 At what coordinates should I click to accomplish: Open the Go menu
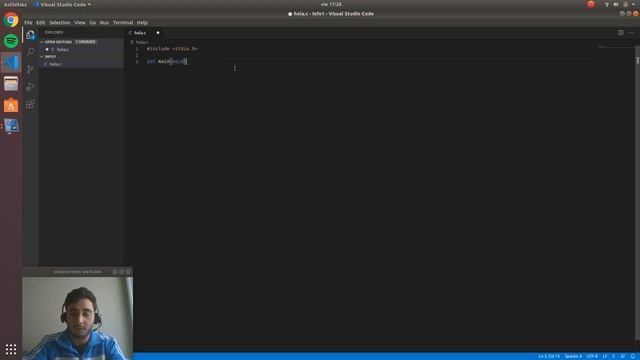(93, 23)
